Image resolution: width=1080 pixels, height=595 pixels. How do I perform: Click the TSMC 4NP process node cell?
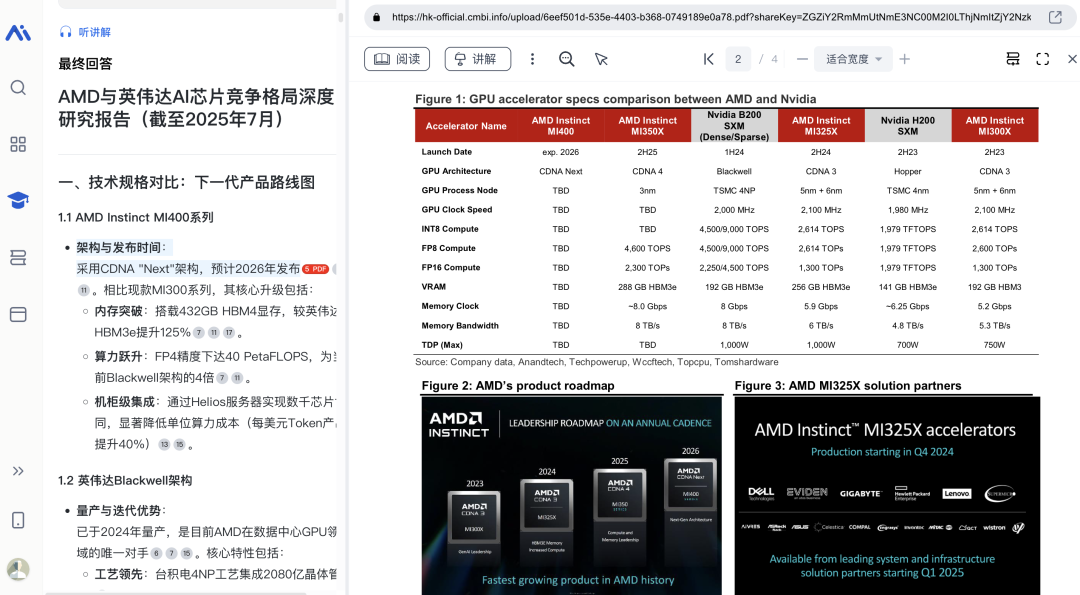tap(734, 191)
